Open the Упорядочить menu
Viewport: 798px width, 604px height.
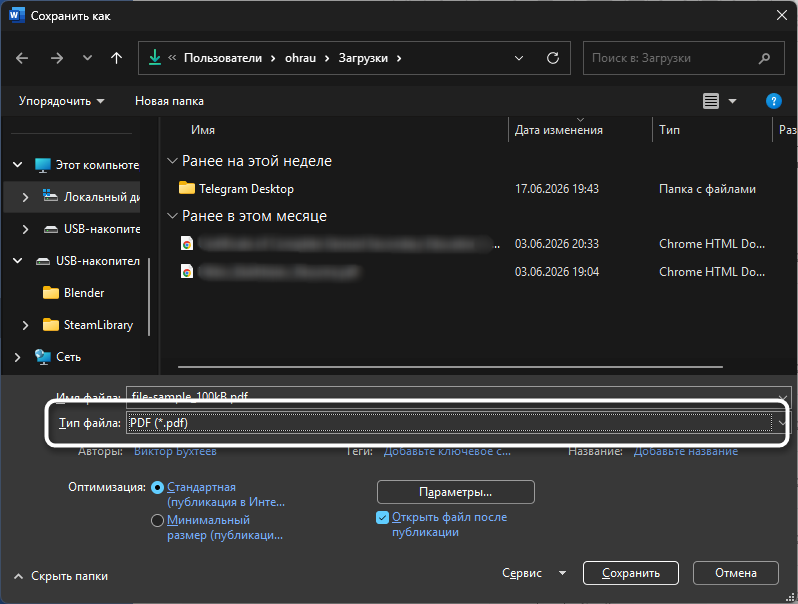(61, 101)
